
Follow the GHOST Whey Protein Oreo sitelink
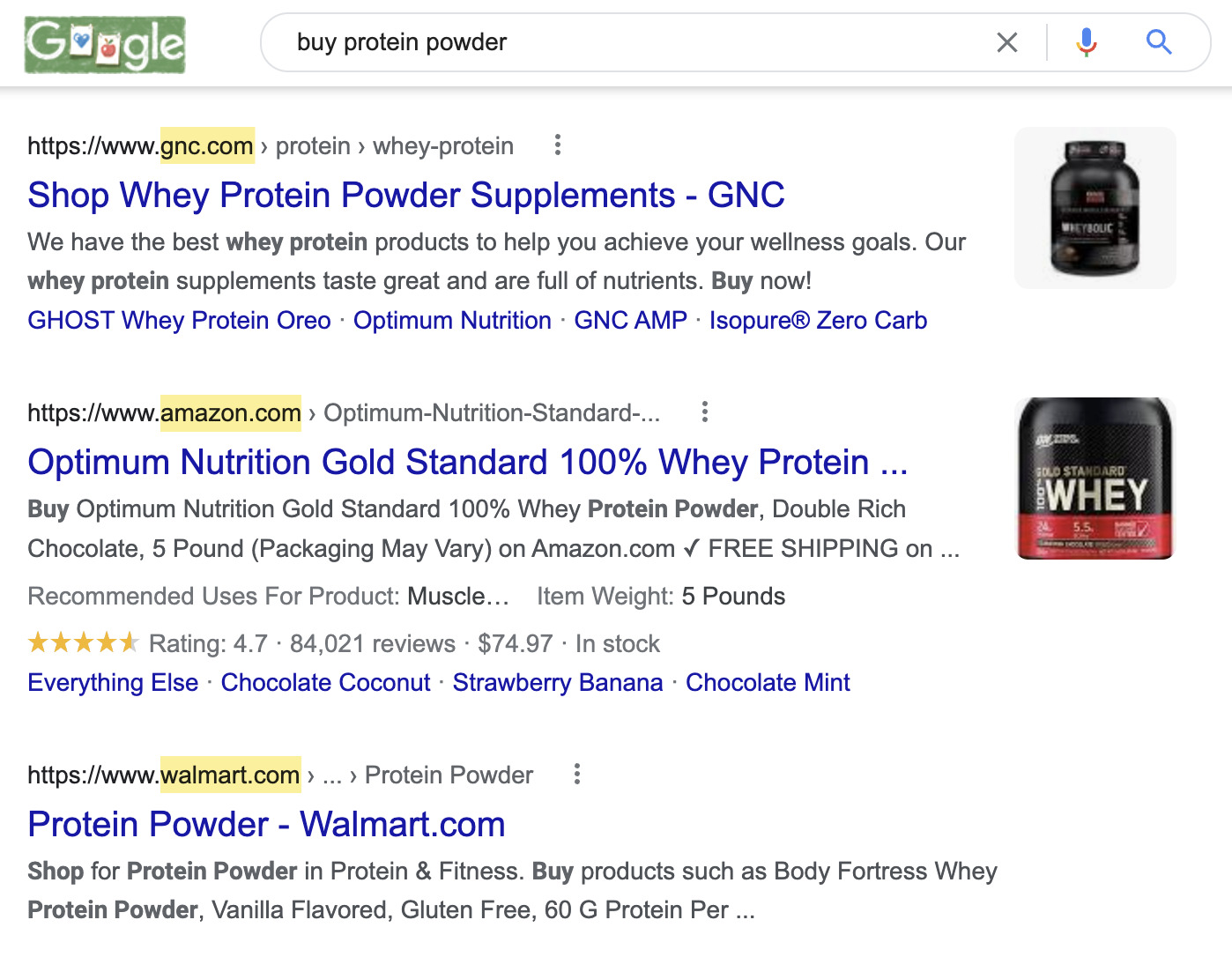tap(179, 321)
